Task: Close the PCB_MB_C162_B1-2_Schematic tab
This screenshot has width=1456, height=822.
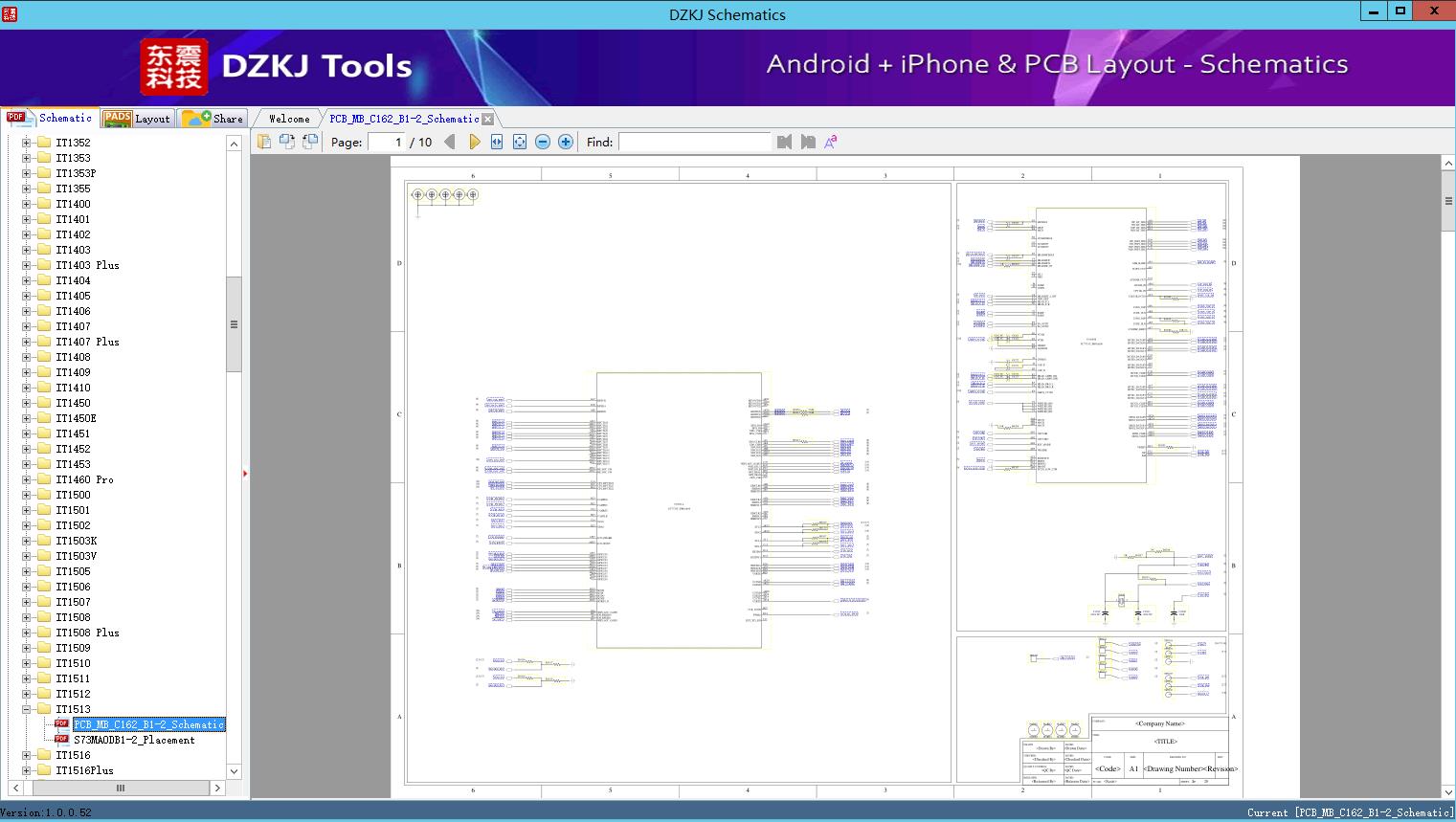Action: (488, 119)
